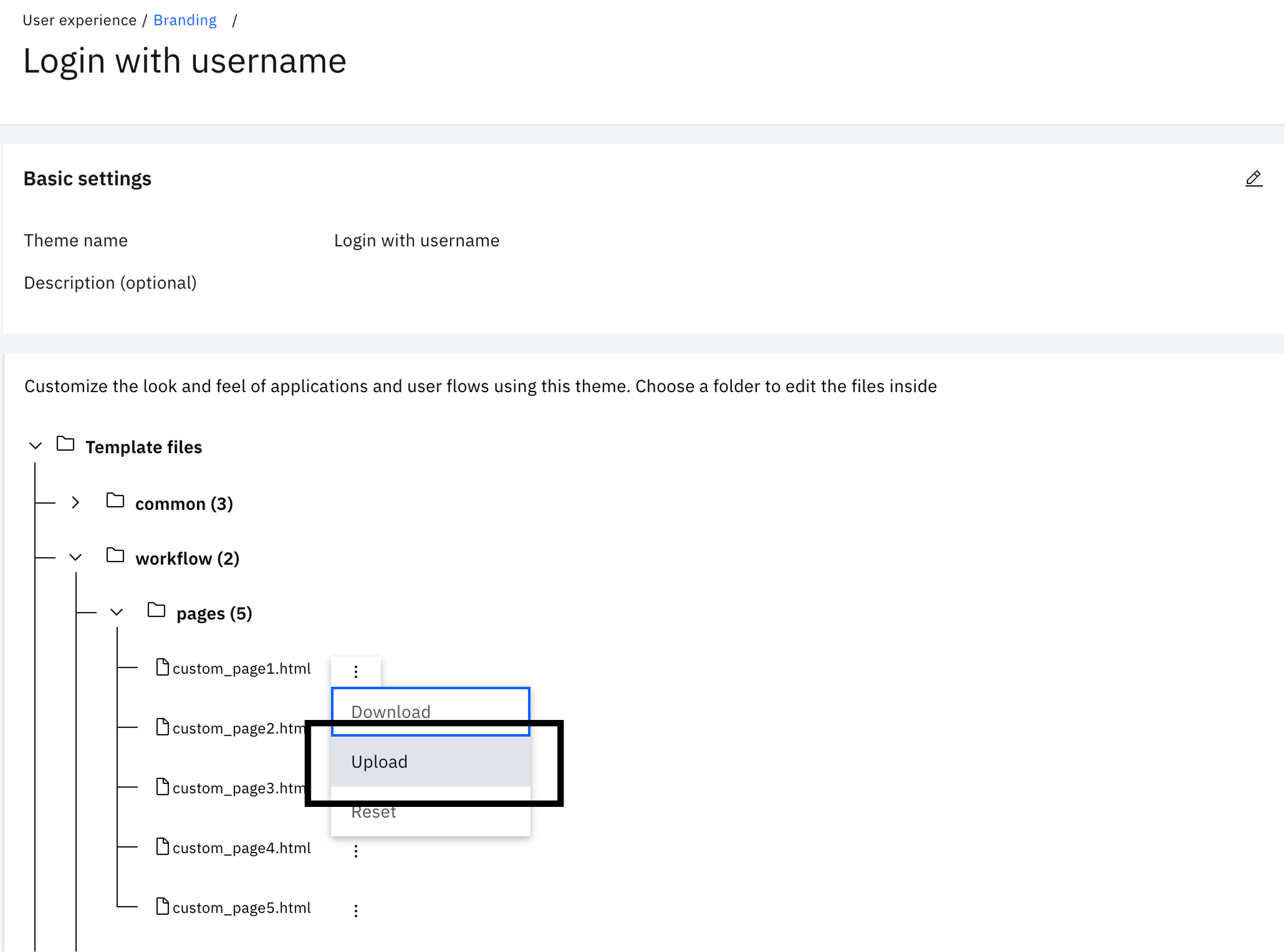
Task: Click the pencil edit icon in Basic settings
Action: (1253, 178)
